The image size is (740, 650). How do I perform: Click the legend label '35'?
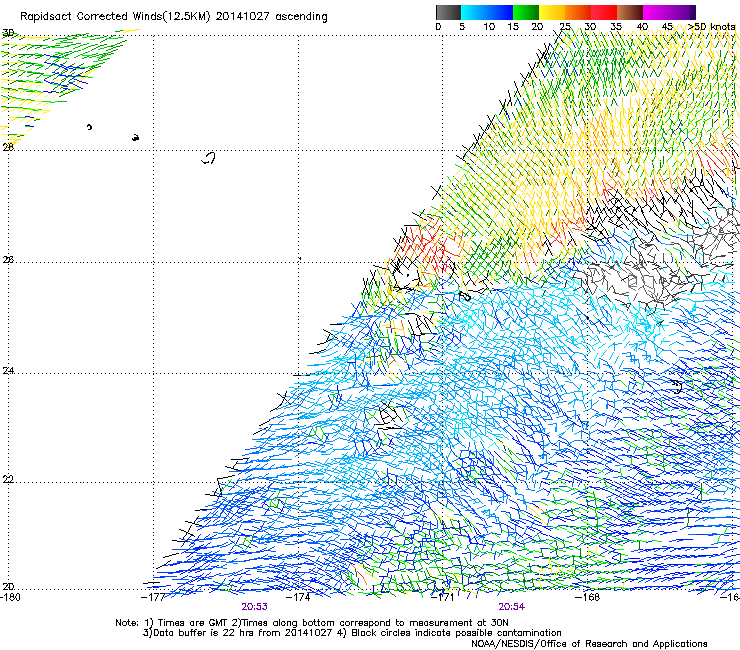point(616,27)
